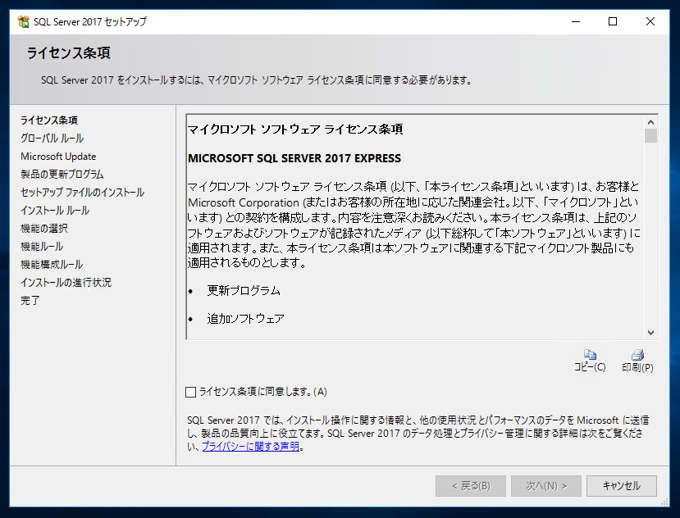680x518 pixels.
Task: Click the キャンセル button
Action: click(x=621, y=486)
